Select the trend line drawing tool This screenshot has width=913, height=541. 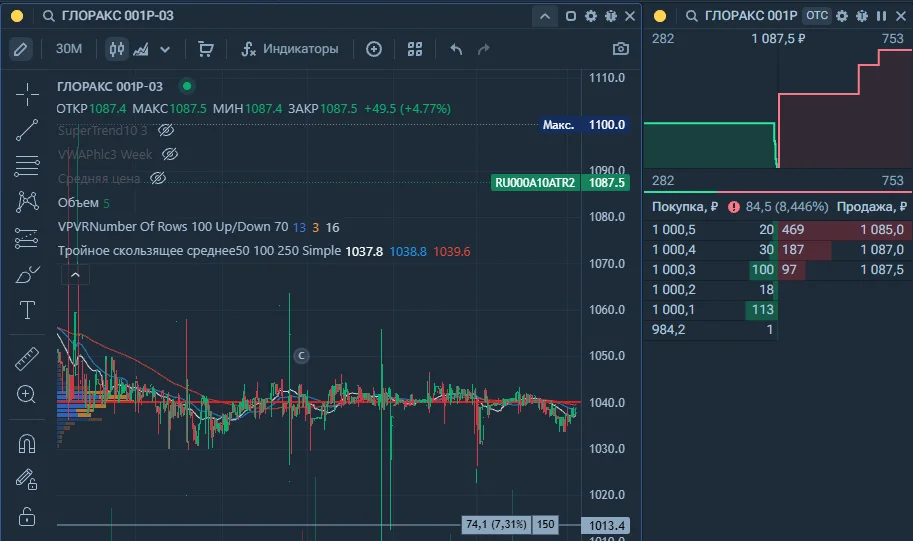tap(27, 129)
